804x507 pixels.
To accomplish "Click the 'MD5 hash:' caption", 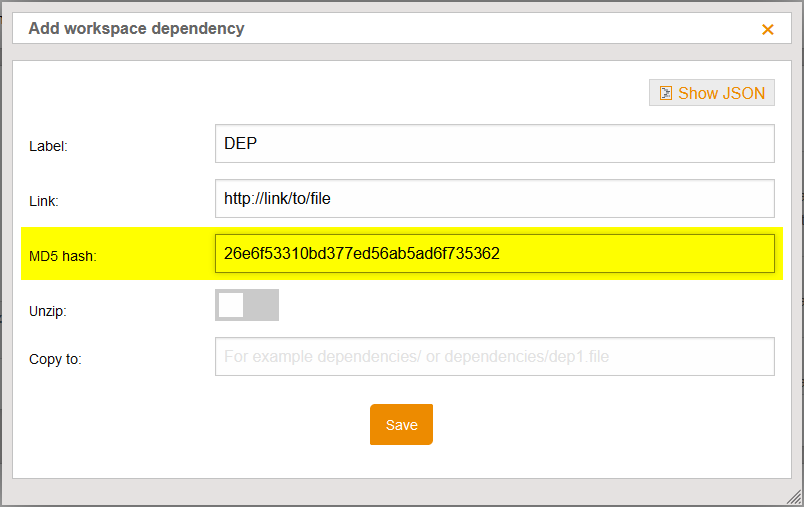I will click(63, 256).
